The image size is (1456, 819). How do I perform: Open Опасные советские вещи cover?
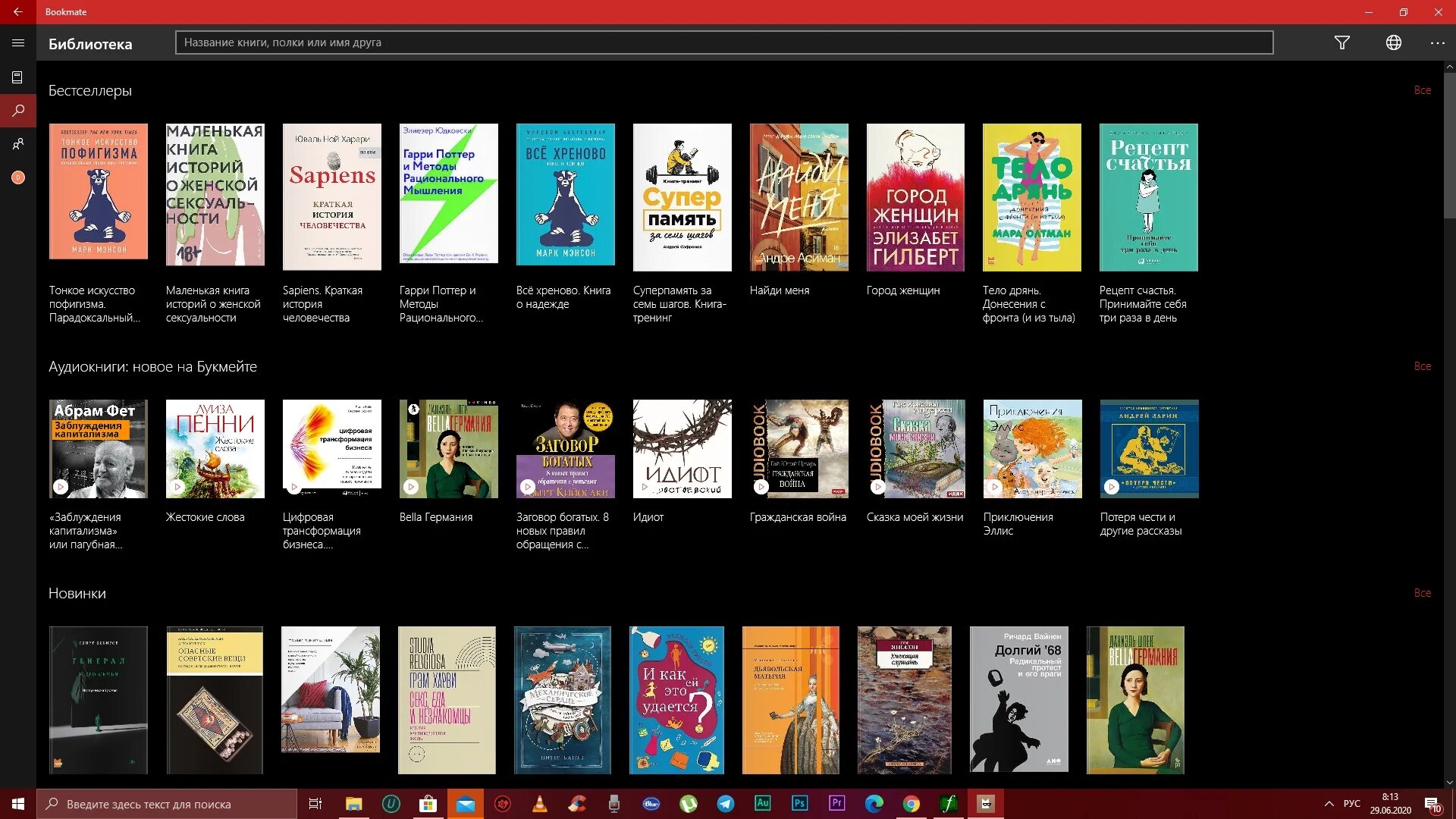coord(215,700)
